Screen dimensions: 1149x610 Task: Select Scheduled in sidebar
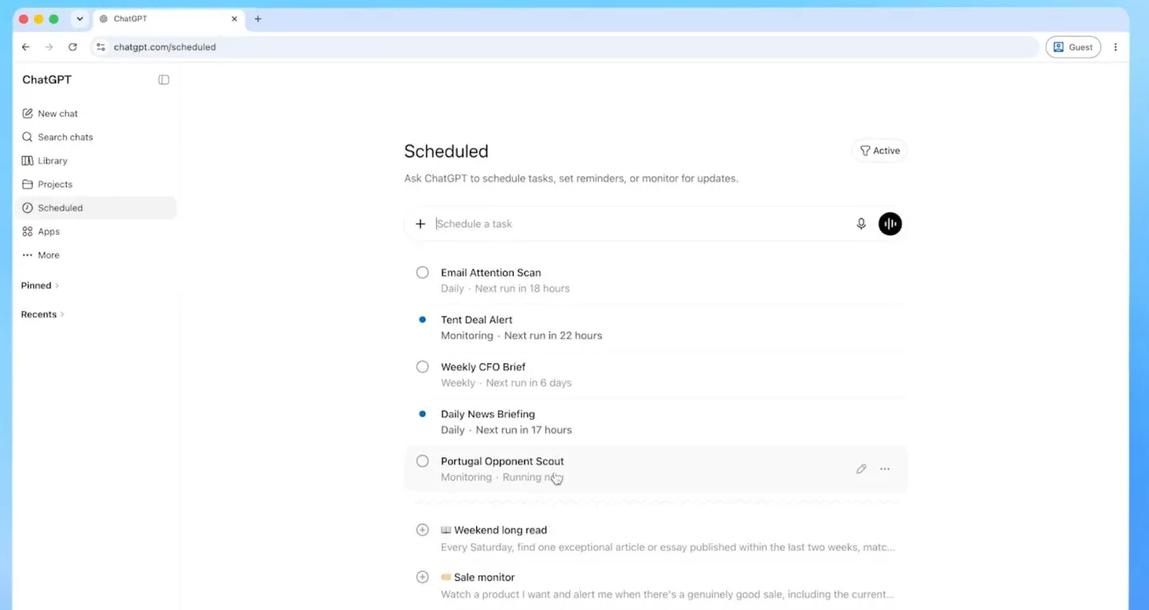96,207
